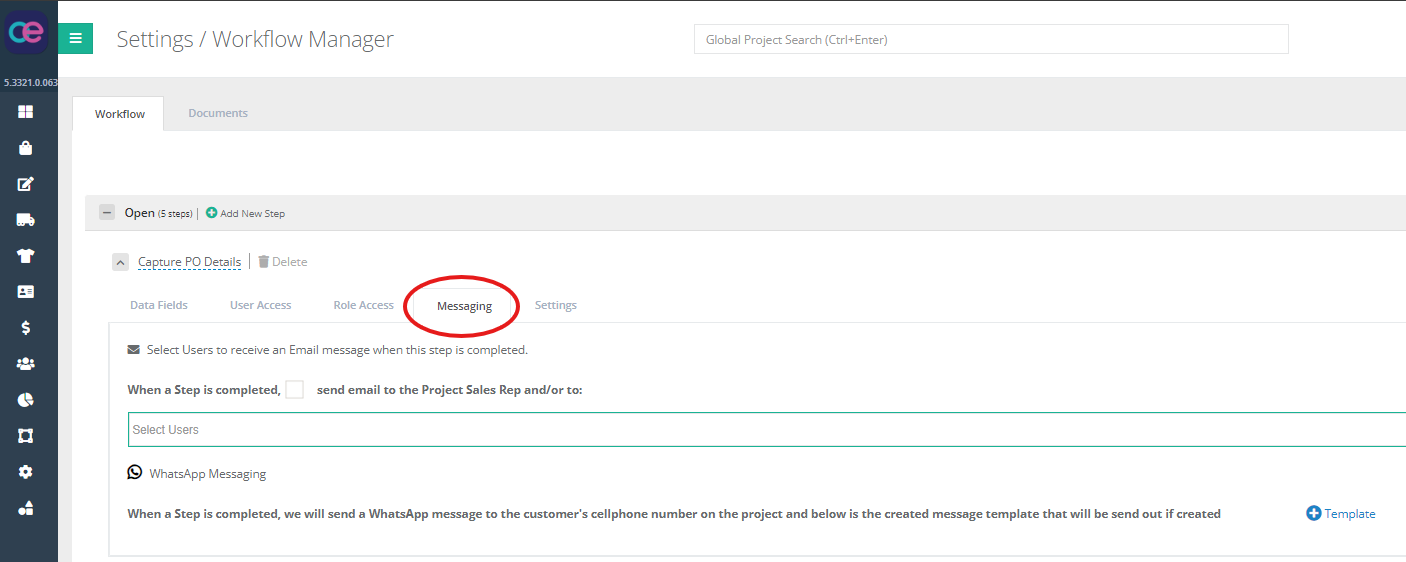Open the shopping bag sidebar icon
1406x562 pixels.
(26, 148)
